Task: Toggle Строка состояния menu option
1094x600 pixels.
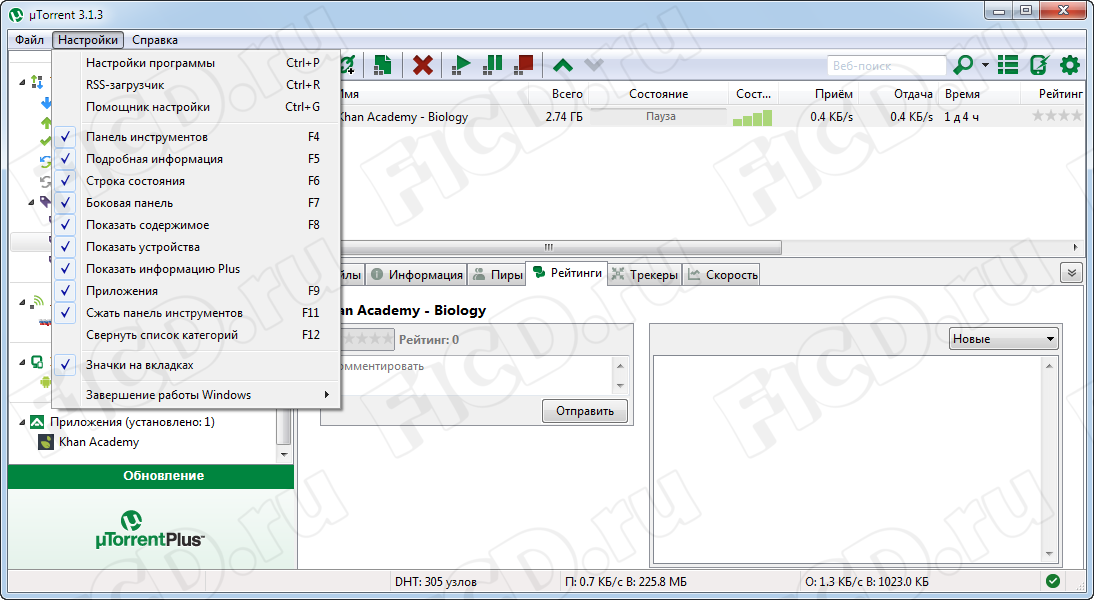Action: (196, 181)
